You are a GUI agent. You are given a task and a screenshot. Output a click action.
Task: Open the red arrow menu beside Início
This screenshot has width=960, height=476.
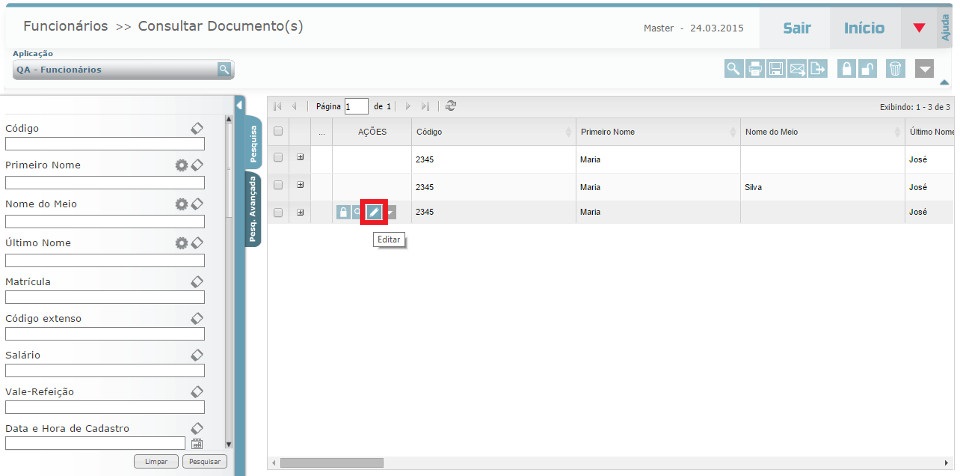click(x=918, y=28)
